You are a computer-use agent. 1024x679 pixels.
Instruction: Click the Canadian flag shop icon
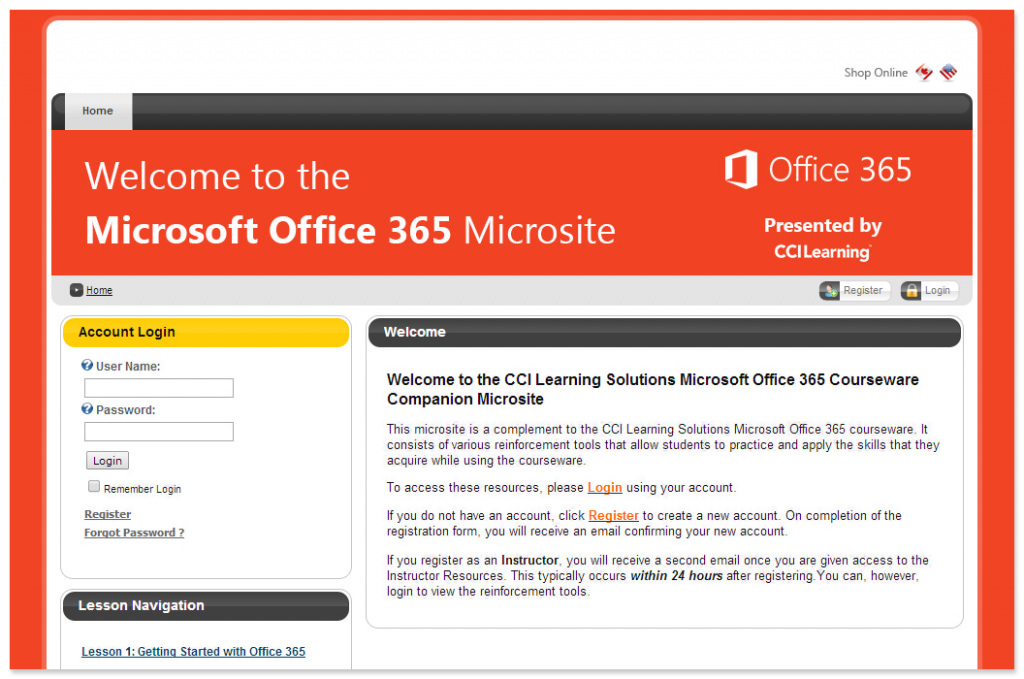tap(924, 71)
